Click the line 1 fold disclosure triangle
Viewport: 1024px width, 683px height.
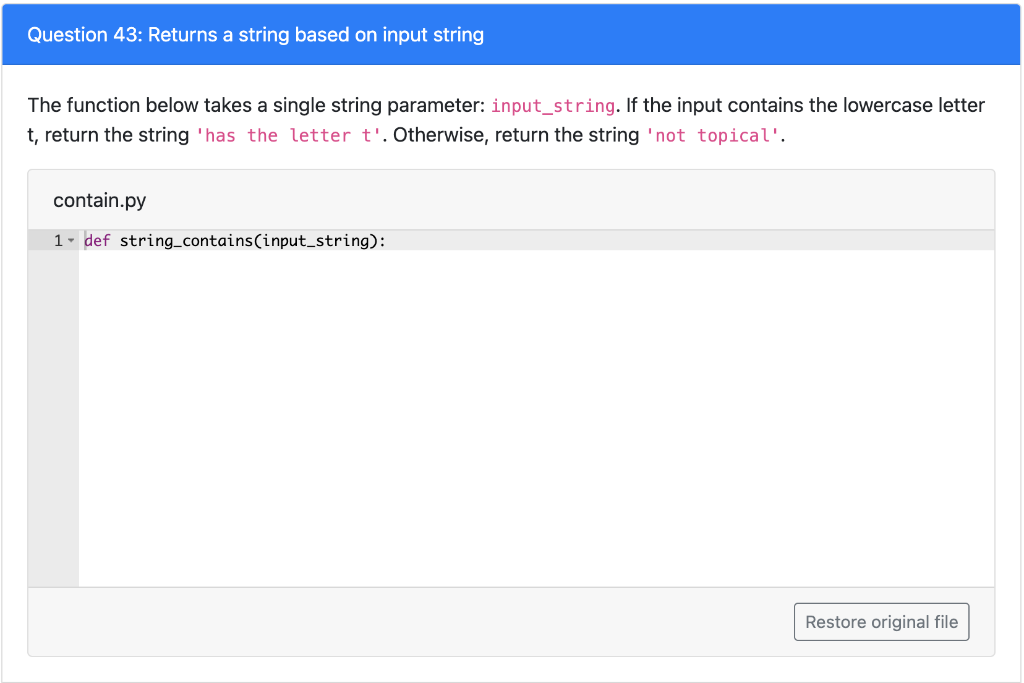[x=72, y=240]
